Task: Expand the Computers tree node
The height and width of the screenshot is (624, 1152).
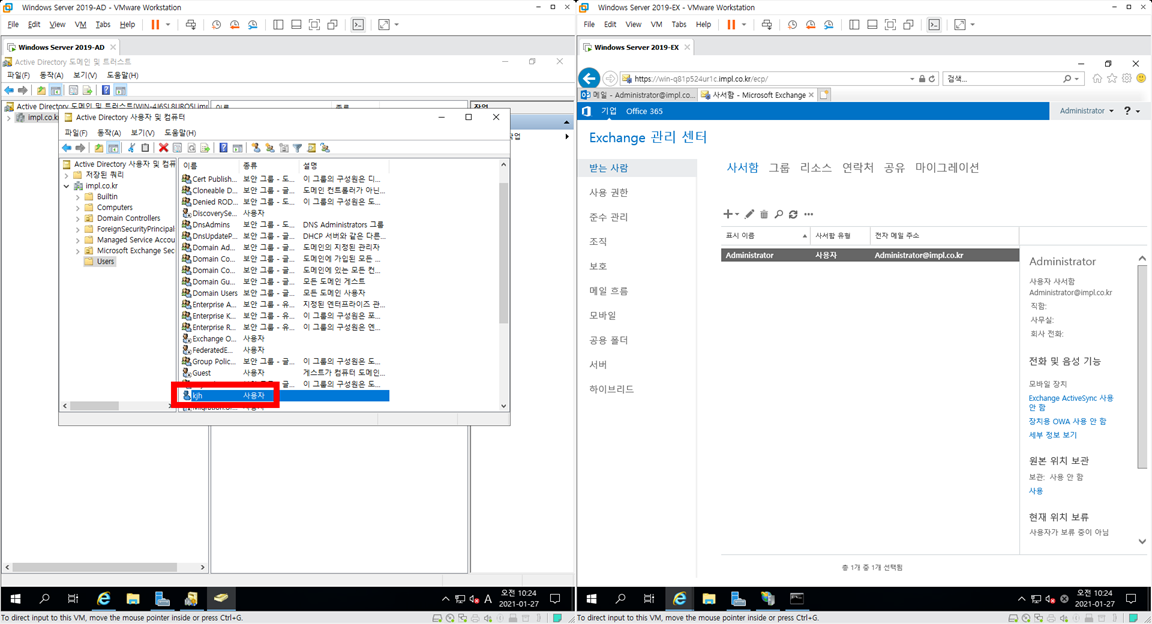Action: point(78,208)
